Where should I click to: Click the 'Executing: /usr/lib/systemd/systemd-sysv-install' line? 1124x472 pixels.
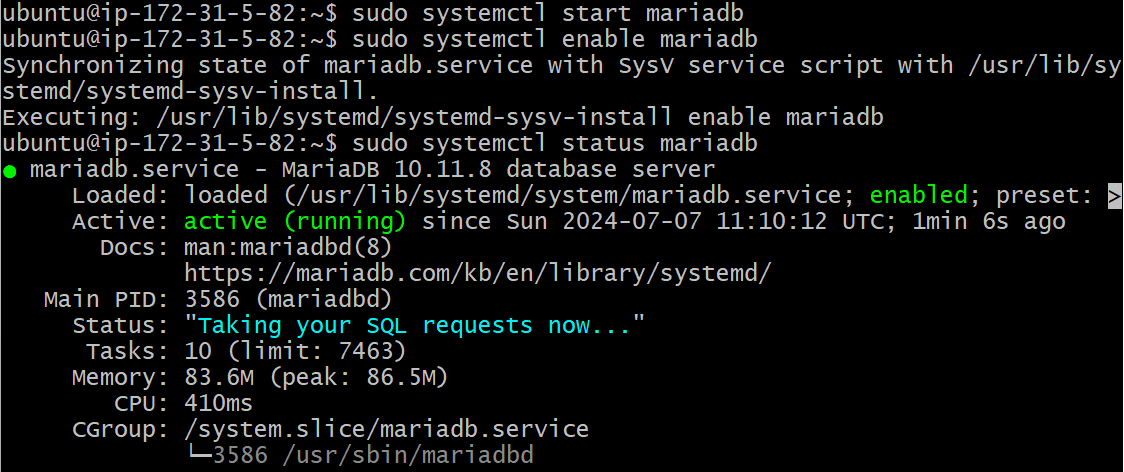(443, 117)
